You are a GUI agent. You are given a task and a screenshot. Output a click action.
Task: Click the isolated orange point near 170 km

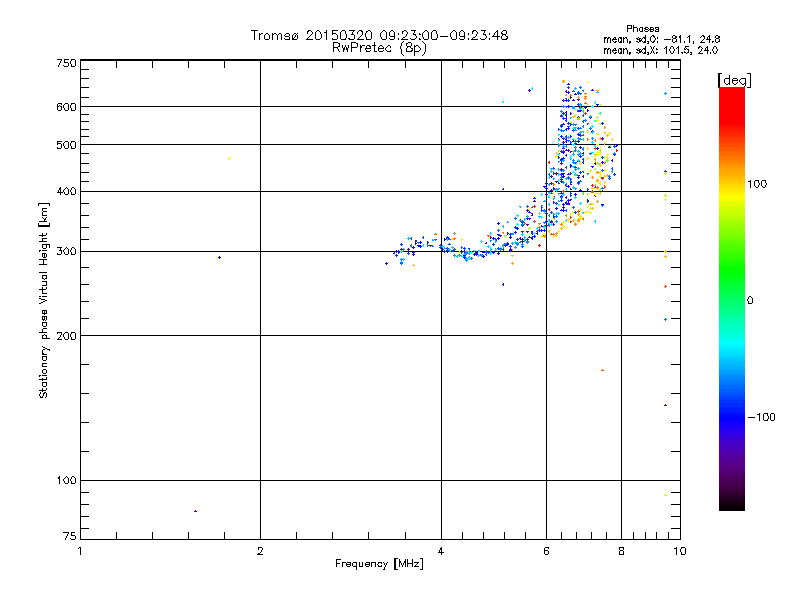(603, 370)
